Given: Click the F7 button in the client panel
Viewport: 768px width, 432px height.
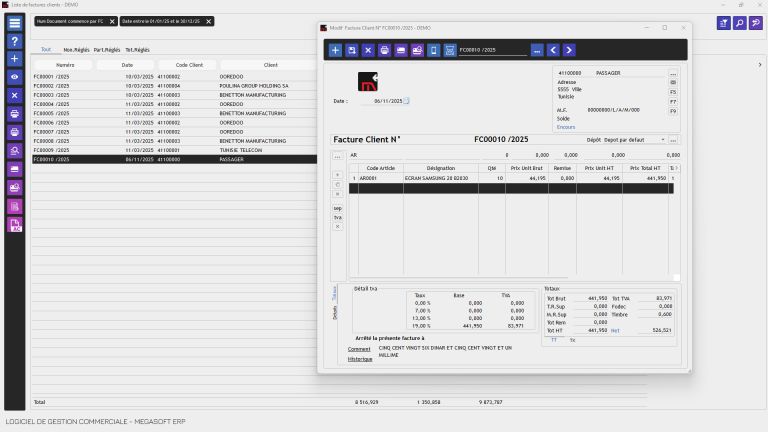Looking at the screenshot, I should click(673, 102).
